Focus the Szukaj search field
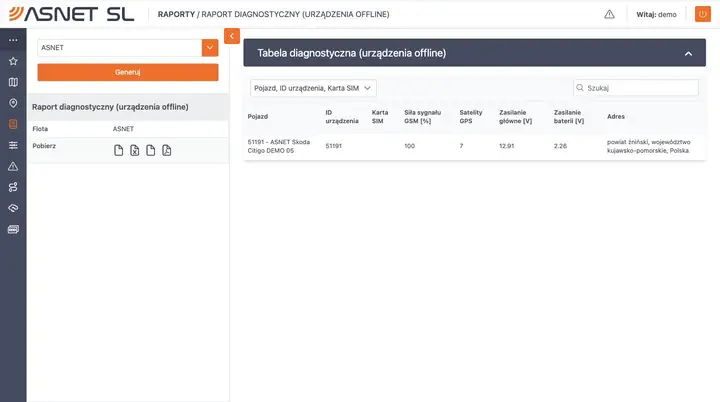This screenshot has height=402, width=720. pos(636,88)
